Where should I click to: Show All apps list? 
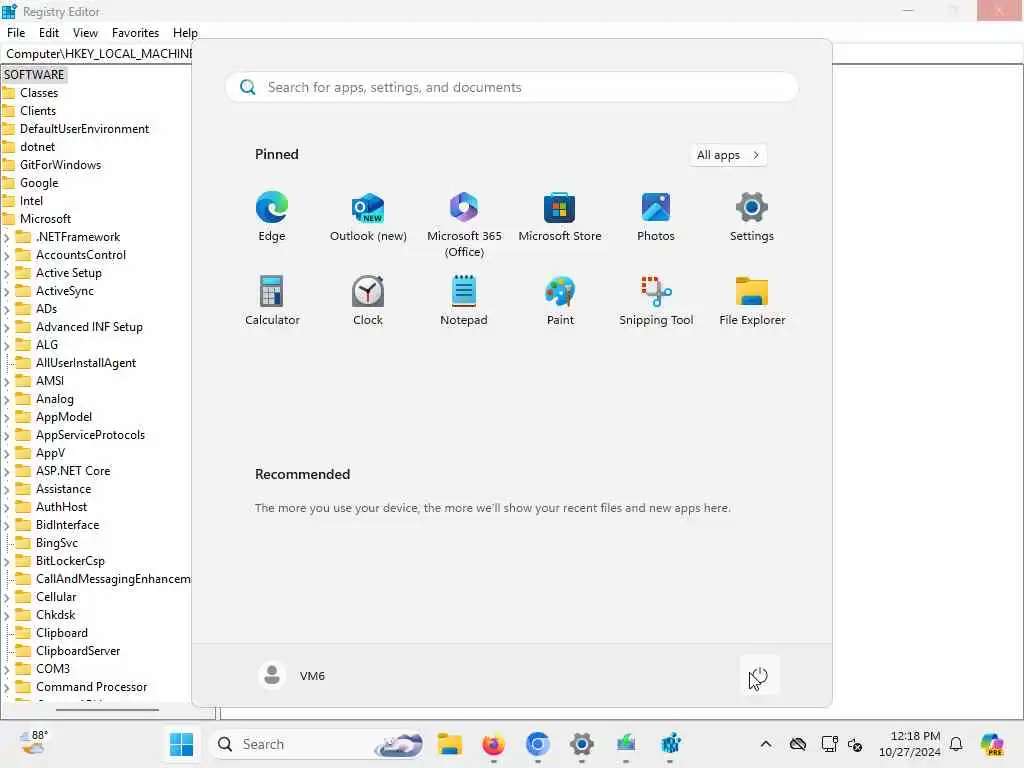click(728, 155)
